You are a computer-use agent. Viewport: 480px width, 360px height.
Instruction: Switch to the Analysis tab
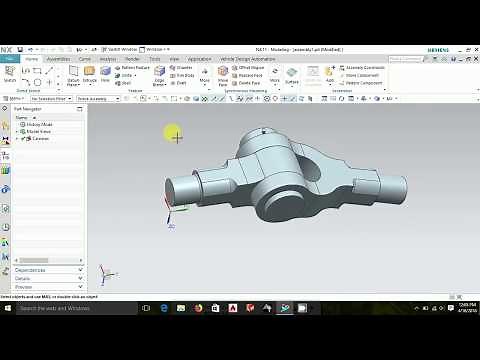coord(108,59)
